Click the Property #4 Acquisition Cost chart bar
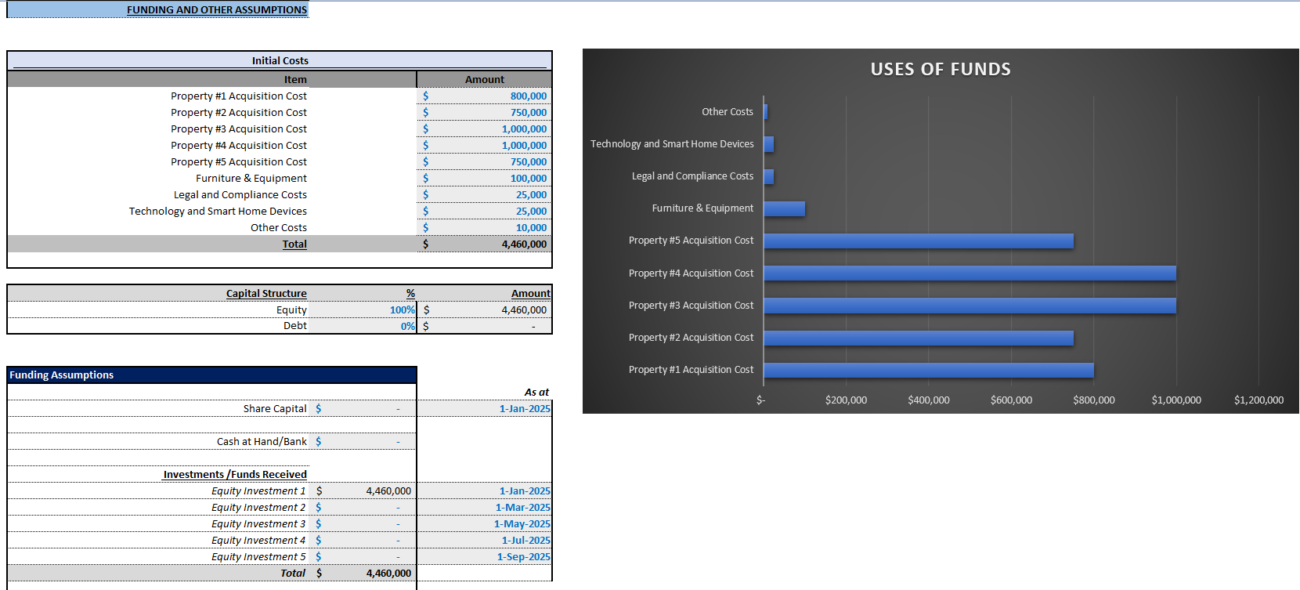Image resolution: width=1300 pixels, height=590 pixels. [x=969, y=273]
